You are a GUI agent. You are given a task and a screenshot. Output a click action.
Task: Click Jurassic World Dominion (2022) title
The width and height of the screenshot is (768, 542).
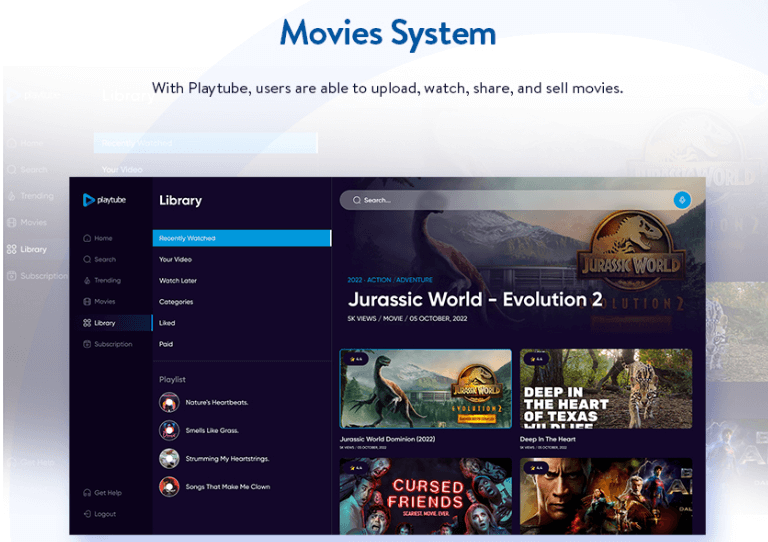coord(387,439)
